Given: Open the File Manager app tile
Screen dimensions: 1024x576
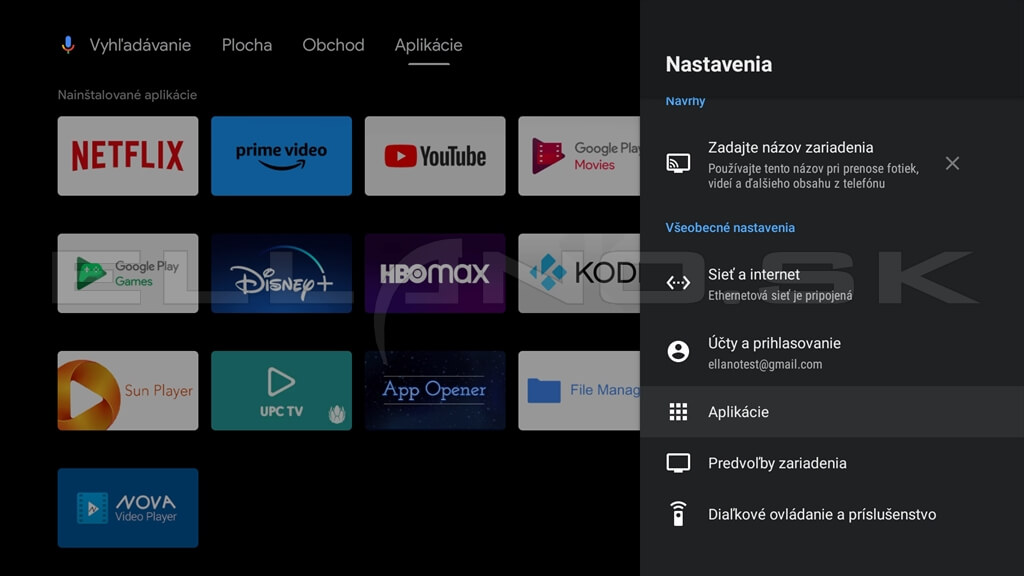Looking at the screenshot, I should 579,391.
